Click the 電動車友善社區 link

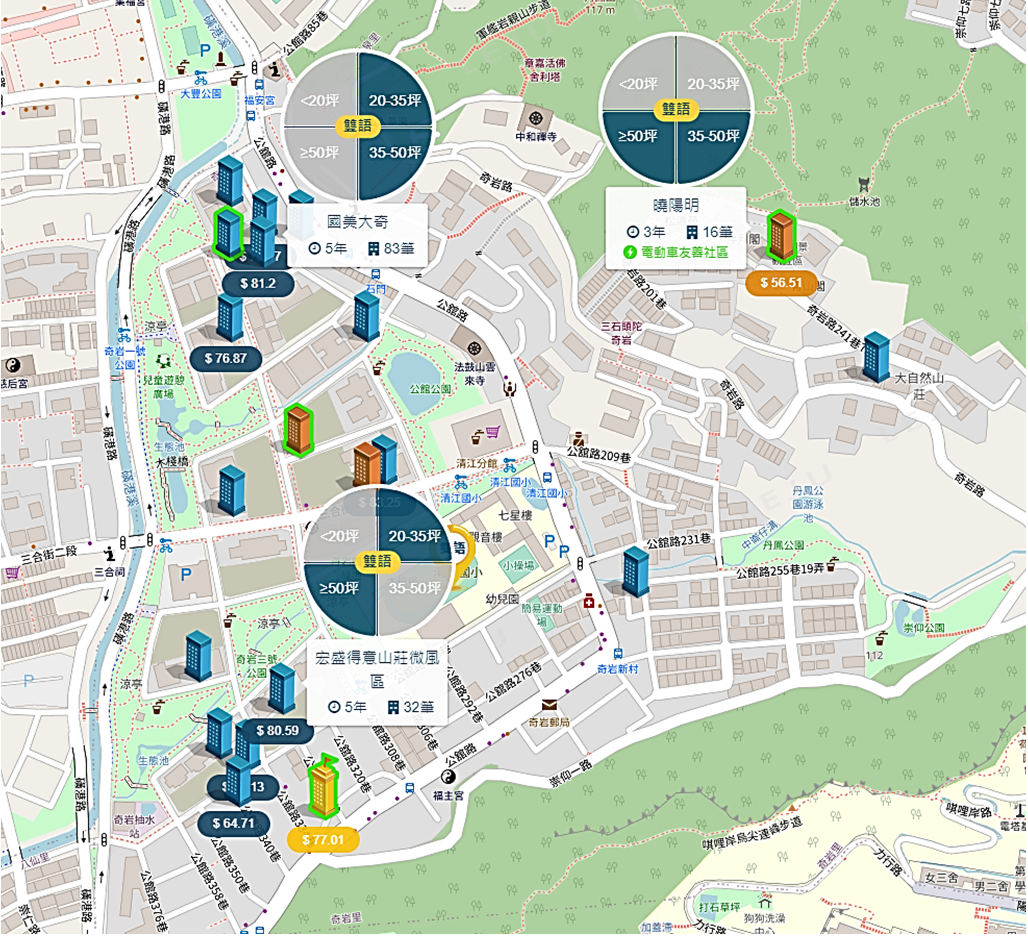[x=675, y=252]
